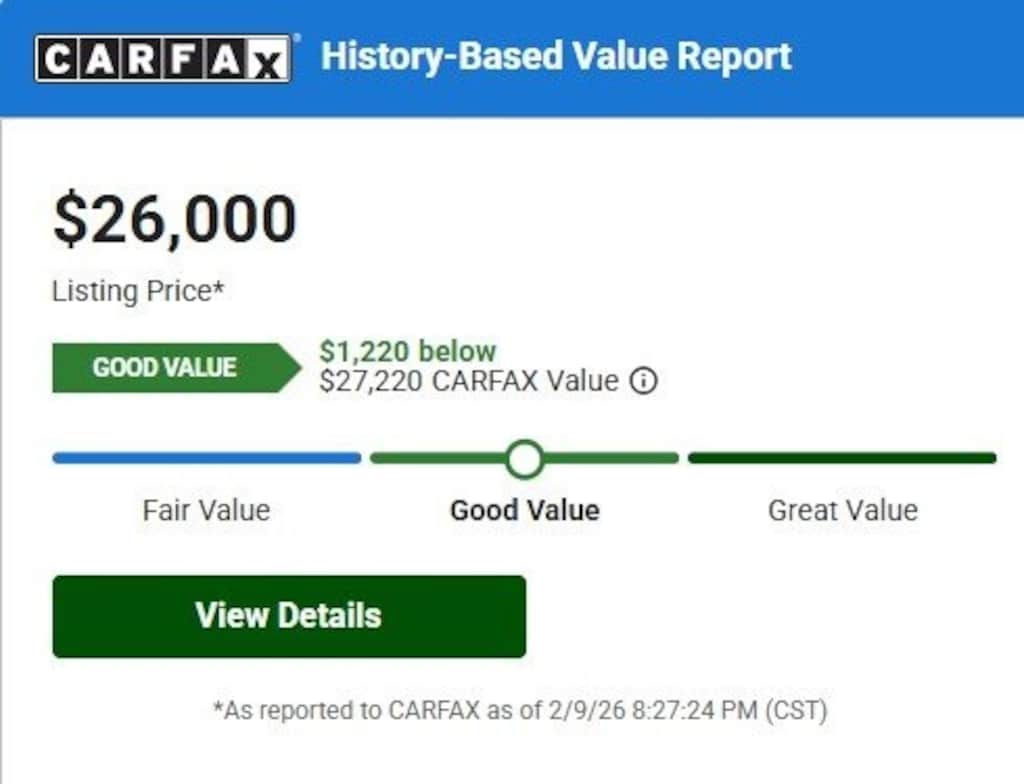
Task: Click the "As reported to CARFAX" footnote
Action: point(520,710)
